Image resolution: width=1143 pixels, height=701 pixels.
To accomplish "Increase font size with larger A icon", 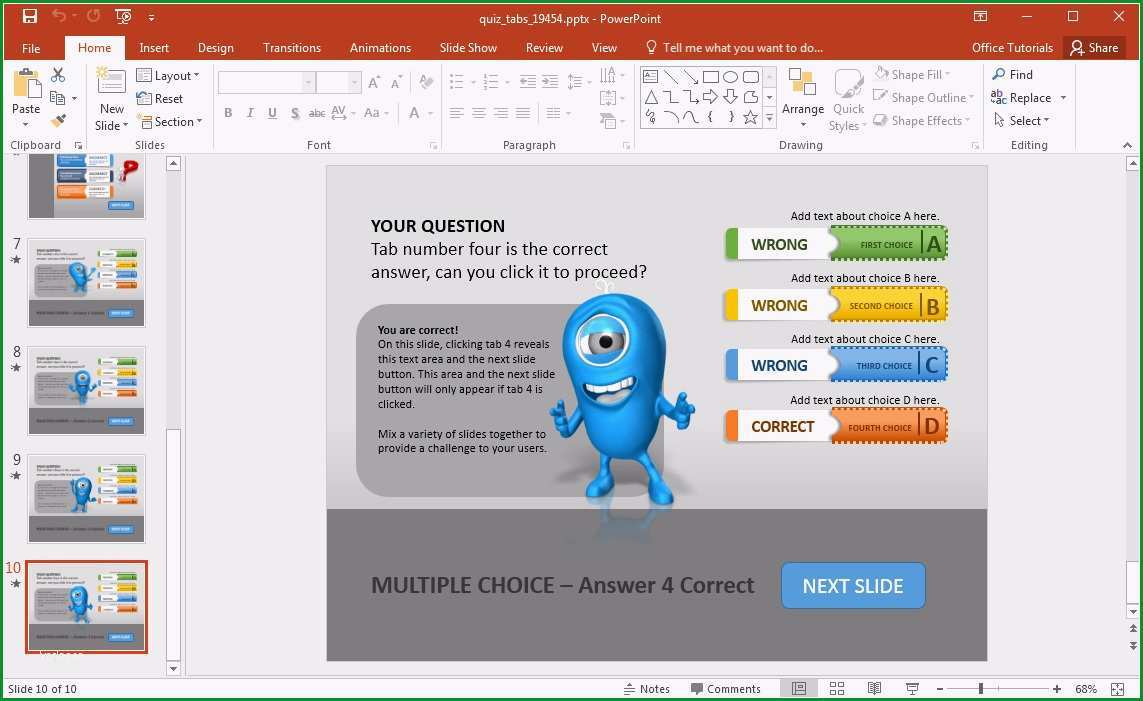I will [x=374, y=82].
